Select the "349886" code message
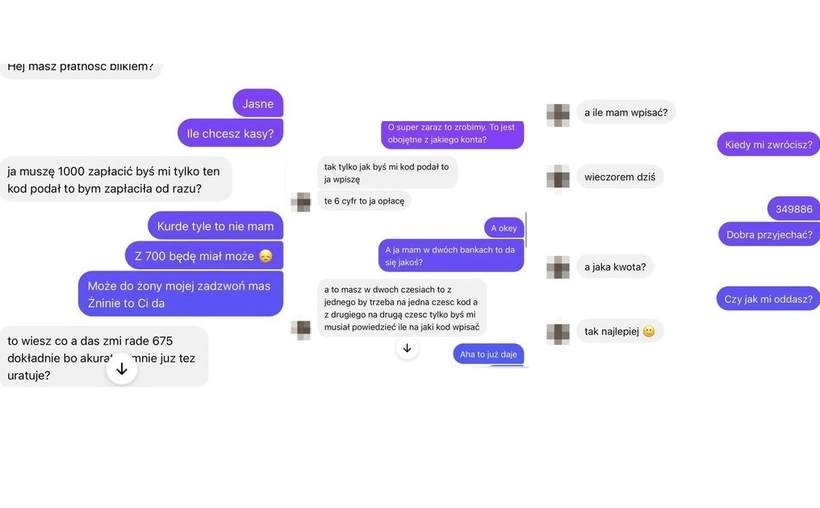This screenshot has height=508, width=820. point(793,209)
